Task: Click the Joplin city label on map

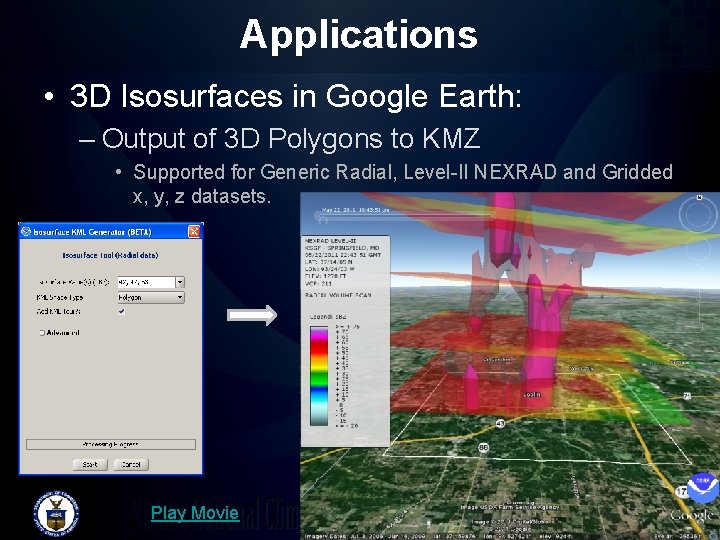Action: (532, 394)
